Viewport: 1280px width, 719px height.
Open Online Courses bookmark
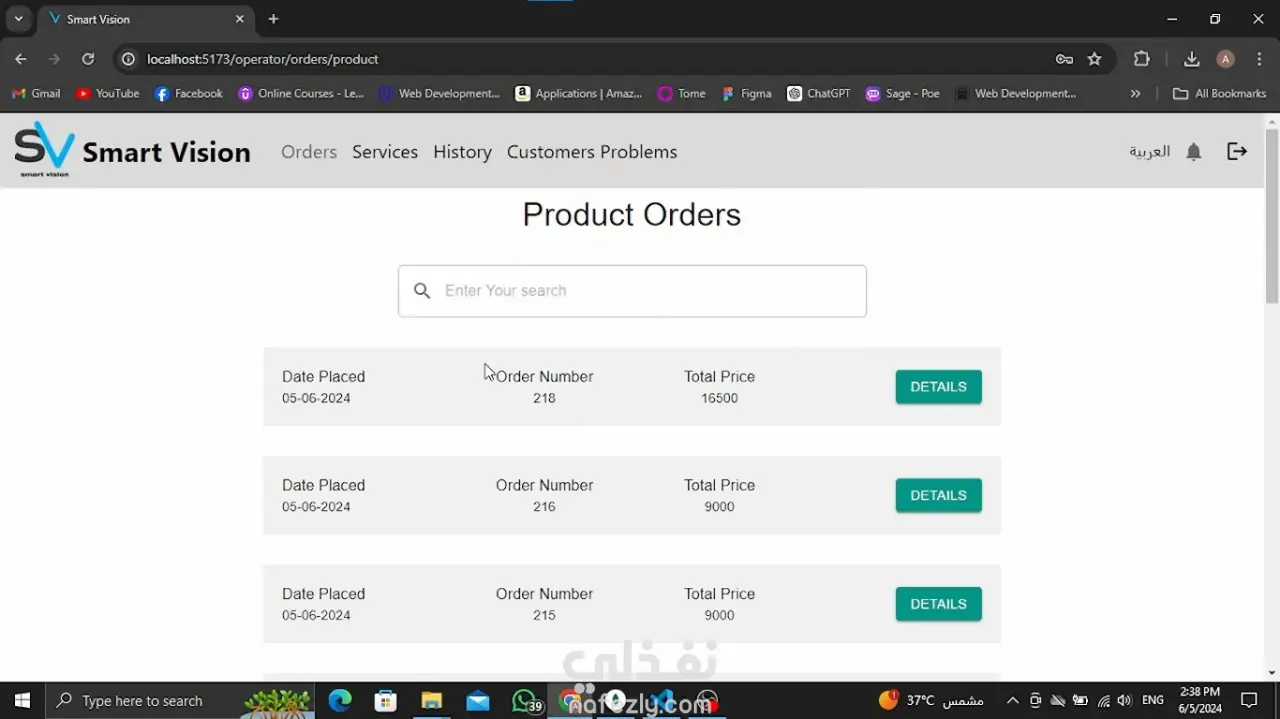[x=301, y=93]
